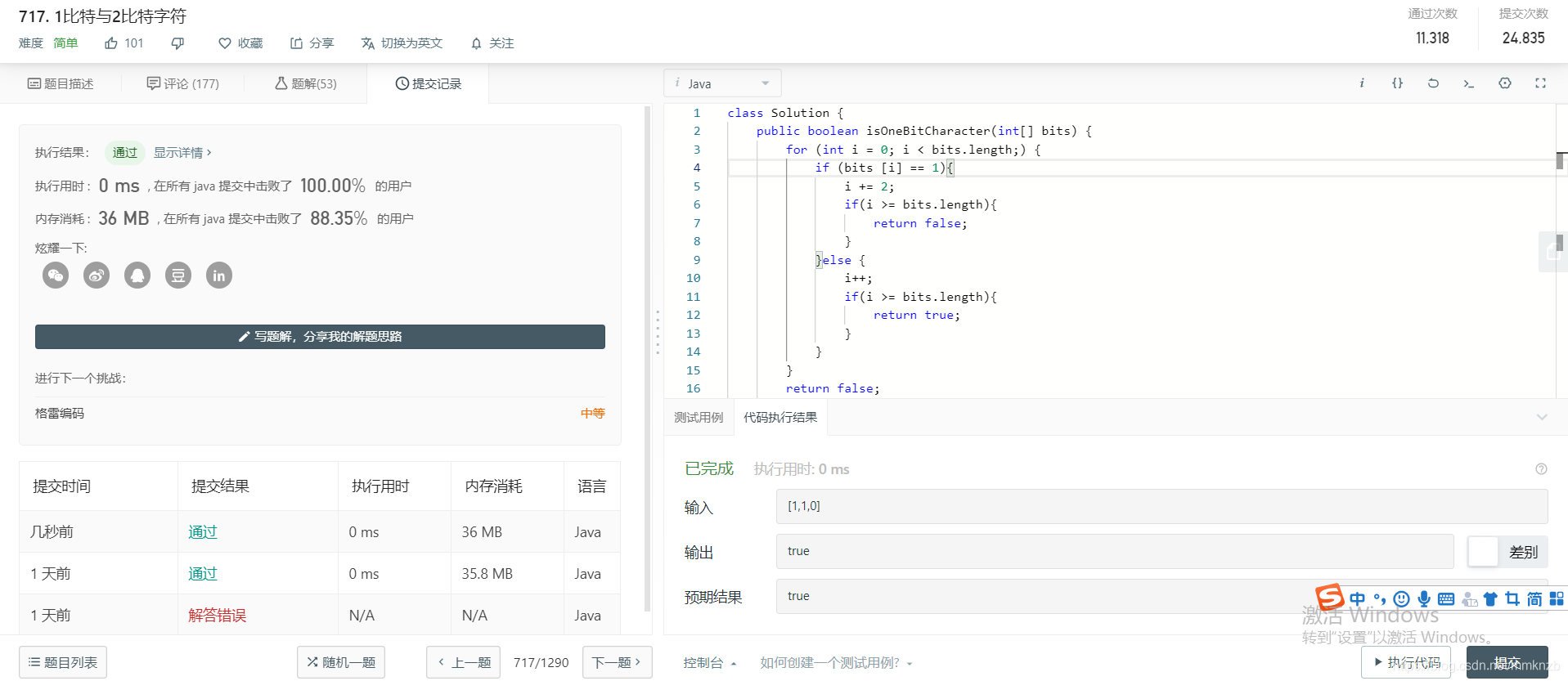Share result via Weibo icon
Image resolution: width=1568 pixels, height=681 pixels.
tap(97, 276)
